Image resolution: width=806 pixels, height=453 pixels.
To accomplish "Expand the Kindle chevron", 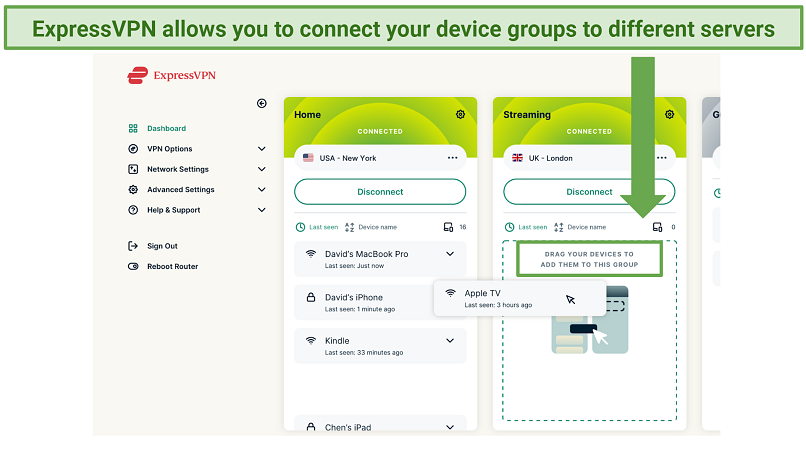I will pyautogui.click(x=450, y=341).
